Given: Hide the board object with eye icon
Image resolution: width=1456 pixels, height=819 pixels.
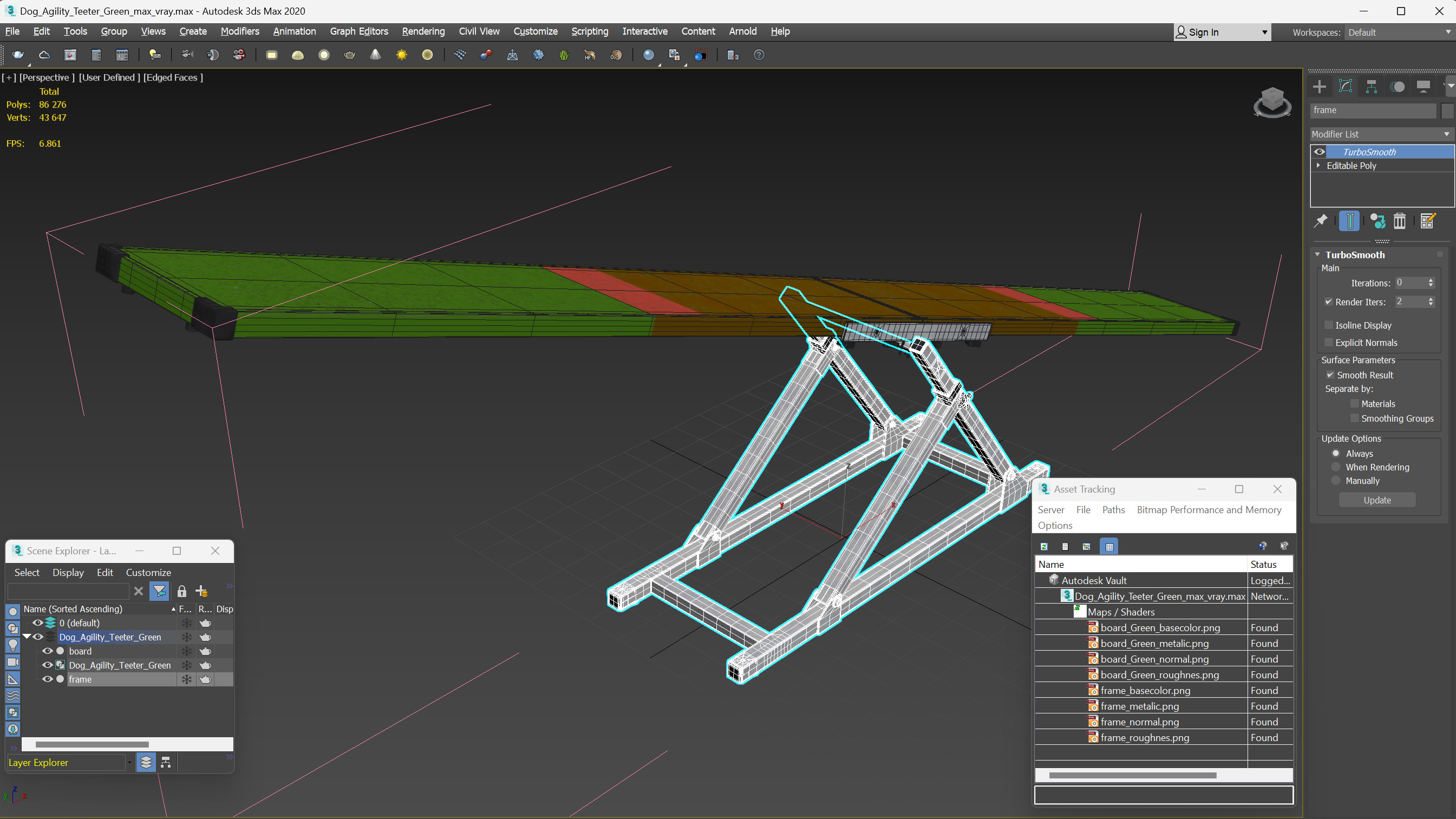Looking at the screenshot, I should pos(48,651).
